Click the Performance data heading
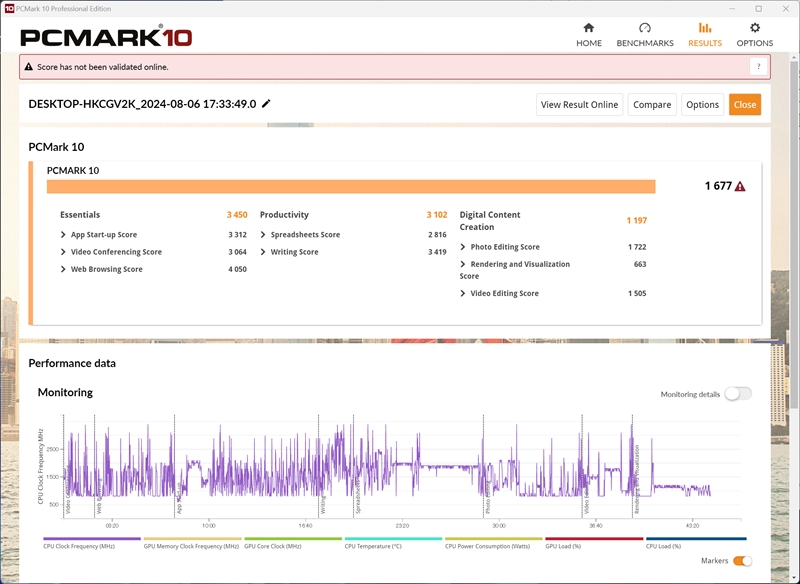 pyautogui.click(x=72, y=363)
